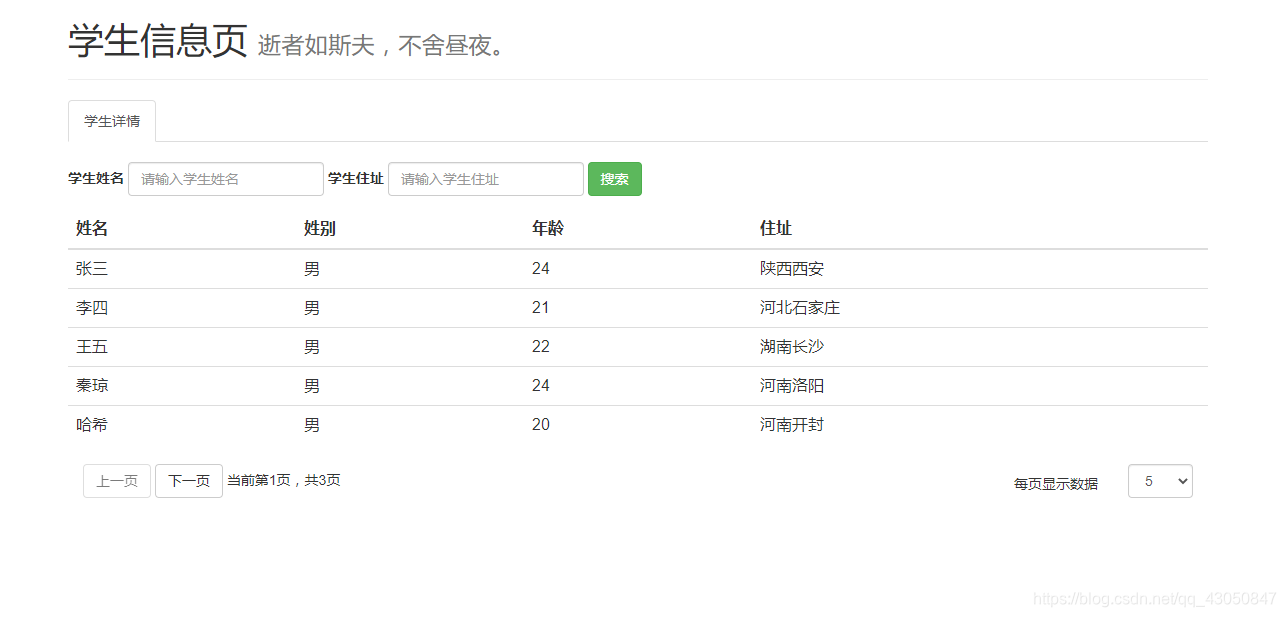Click the 每页显示数据 label
This screenshot has width=1286, height=617.
1056,484
